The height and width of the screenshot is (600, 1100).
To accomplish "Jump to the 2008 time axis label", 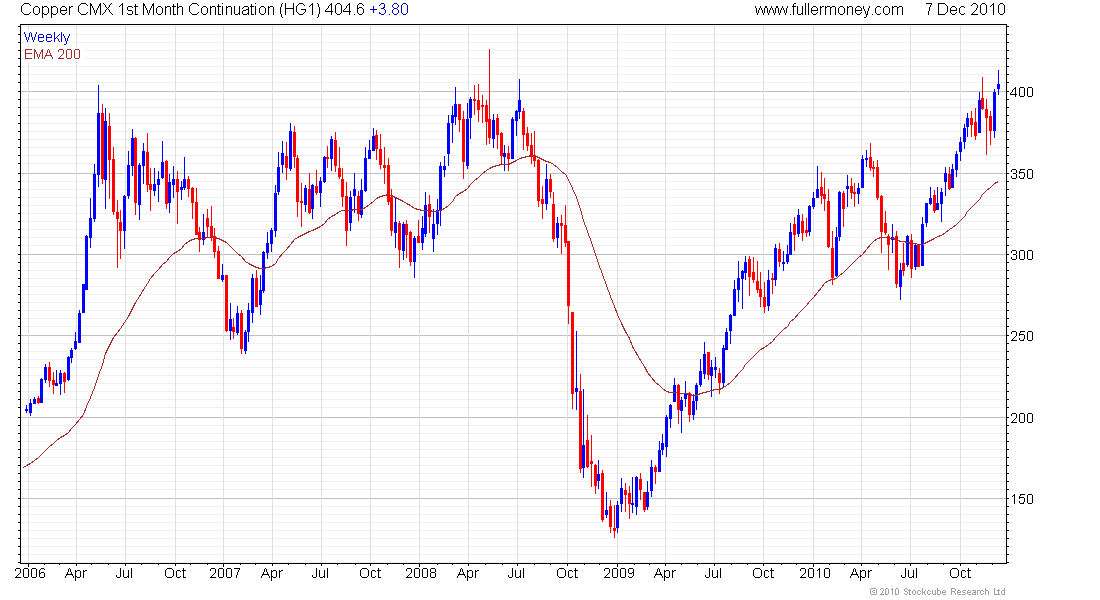I will click(421, 574).
